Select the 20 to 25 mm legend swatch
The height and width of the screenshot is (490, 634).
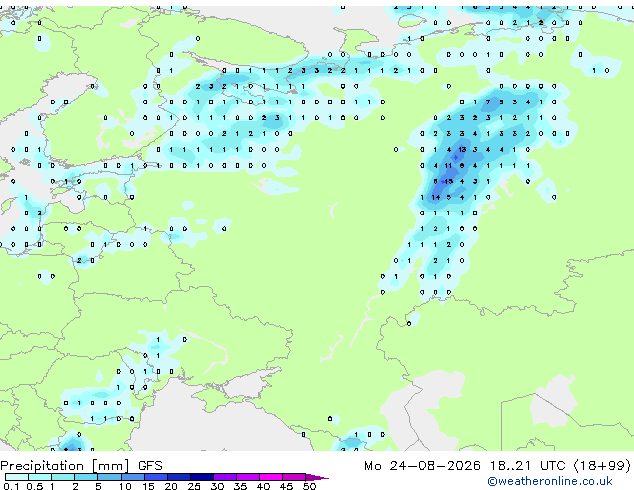coord(178,477)
